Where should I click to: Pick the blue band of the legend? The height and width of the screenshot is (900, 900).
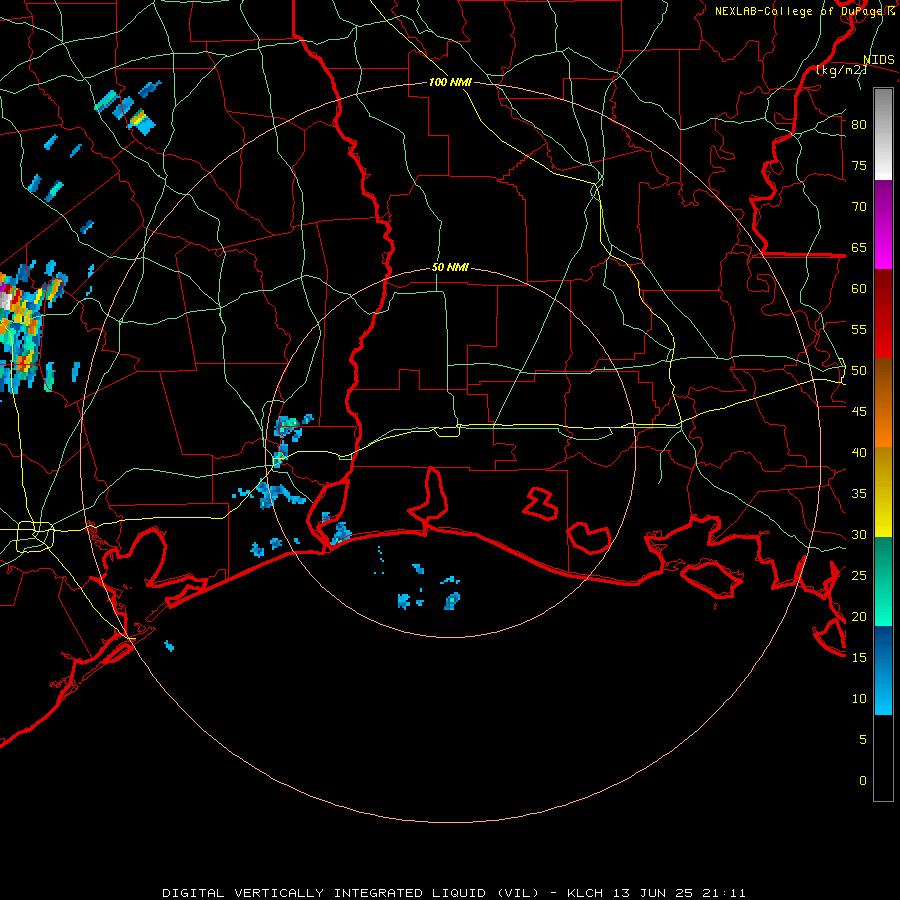[x=883, y=670]
